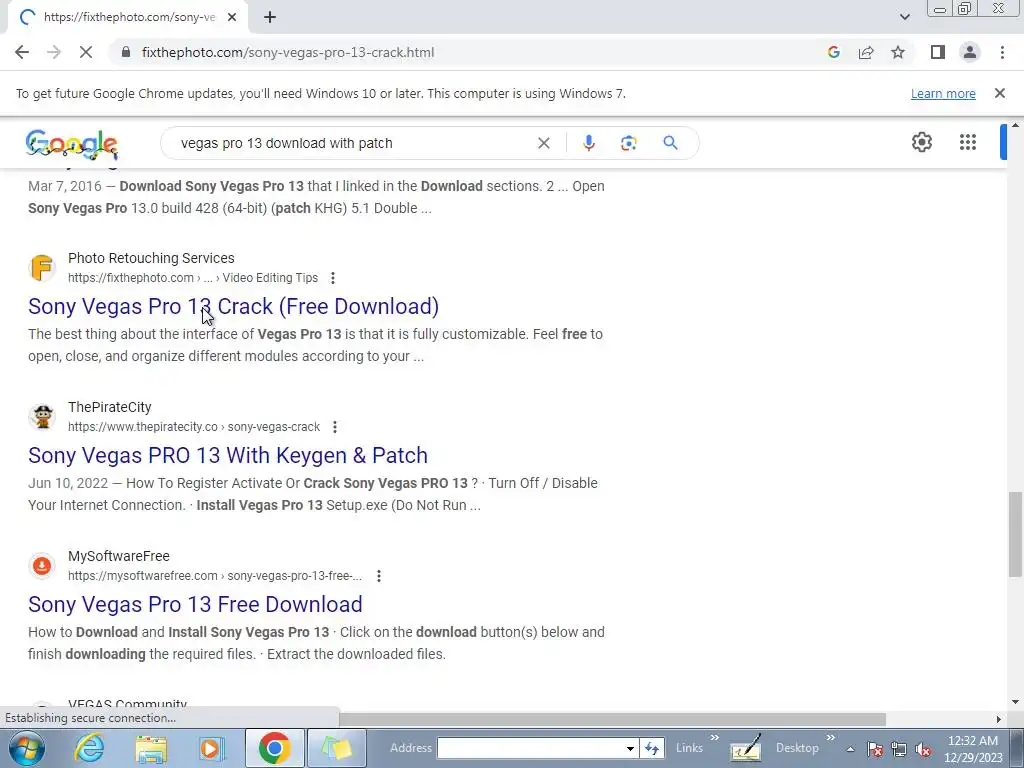Click the vertical scrollbar thumb
This screenshot has width=1024, height=768.
click(1015, 535)
